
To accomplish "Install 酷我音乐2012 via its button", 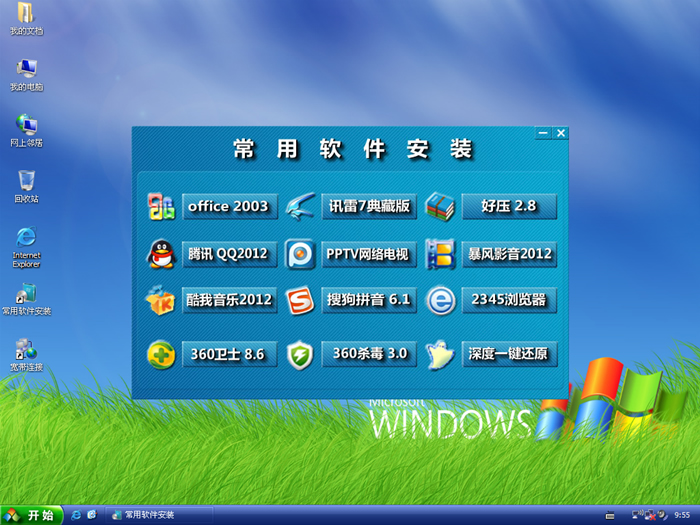I will (229, 300).
